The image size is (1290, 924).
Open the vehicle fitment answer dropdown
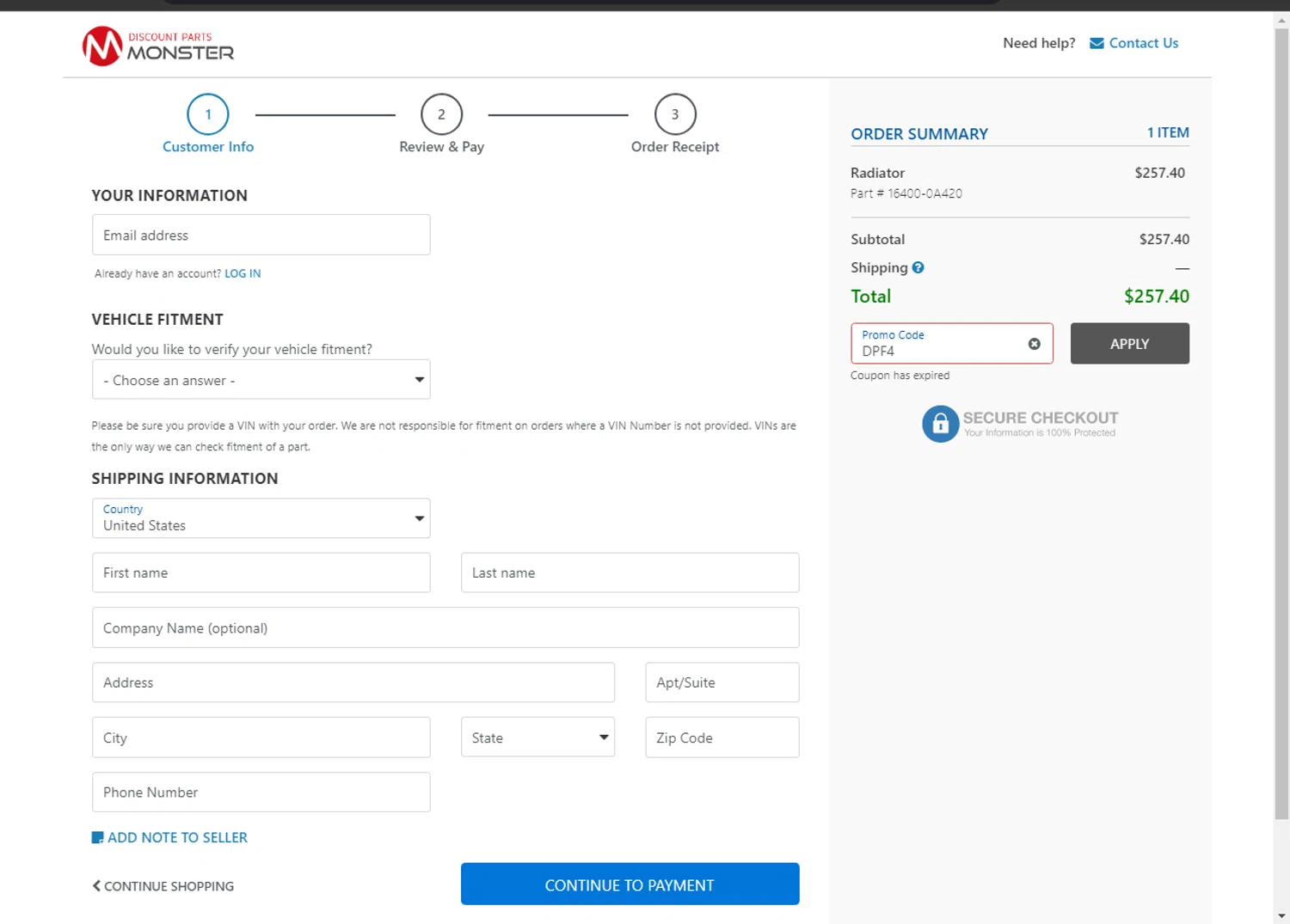coord(261,379)
